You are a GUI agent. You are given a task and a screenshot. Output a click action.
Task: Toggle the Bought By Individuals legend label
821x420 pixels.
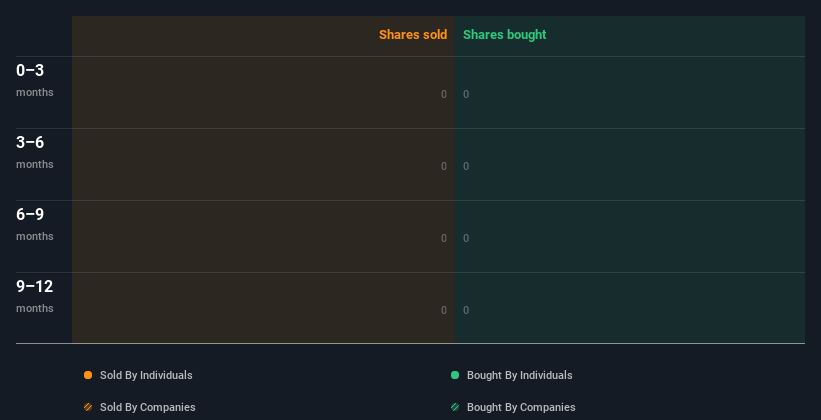[519, 375]
